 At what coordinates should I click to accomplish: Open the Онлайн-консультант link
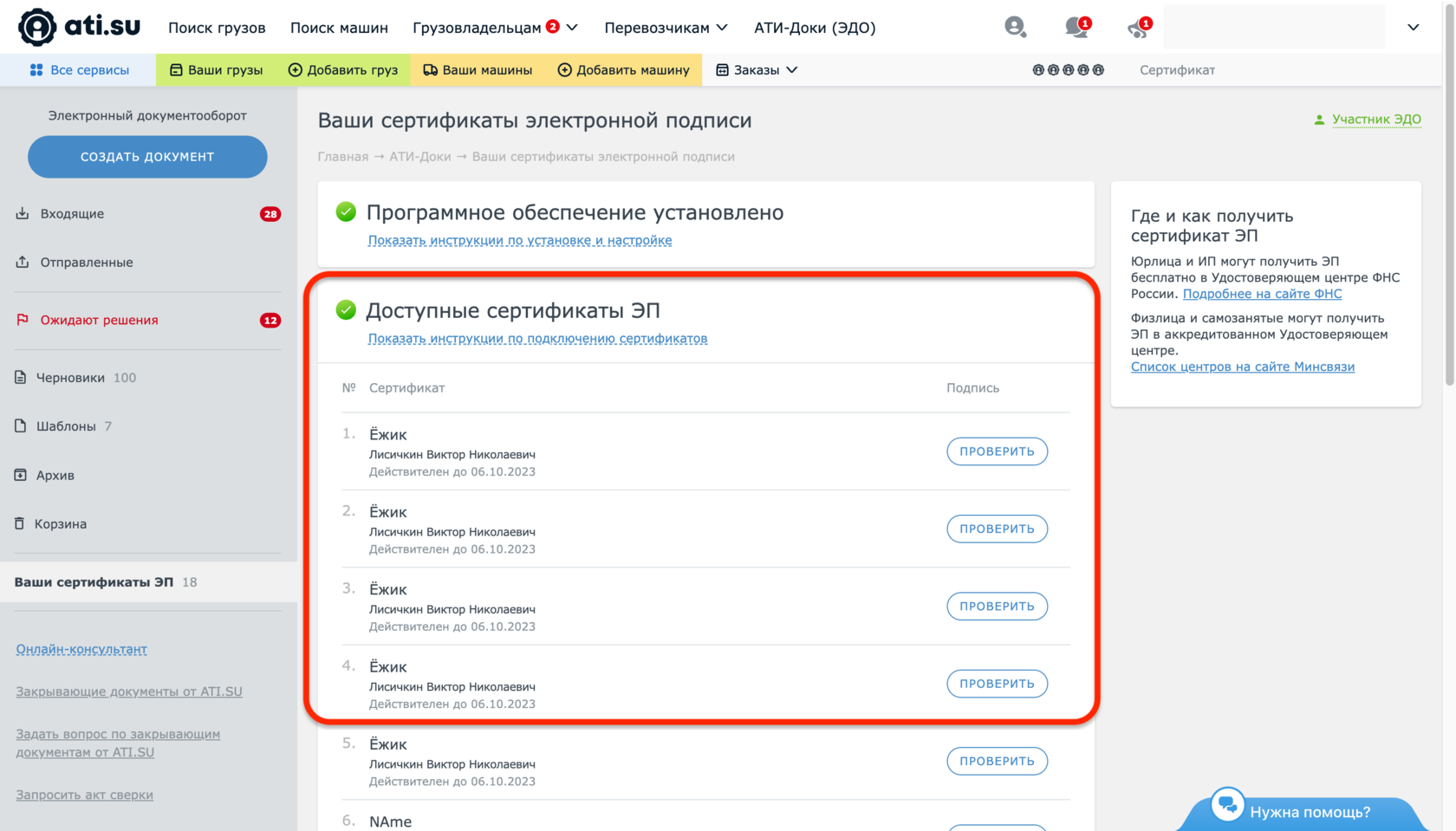(x=81, y=649)
